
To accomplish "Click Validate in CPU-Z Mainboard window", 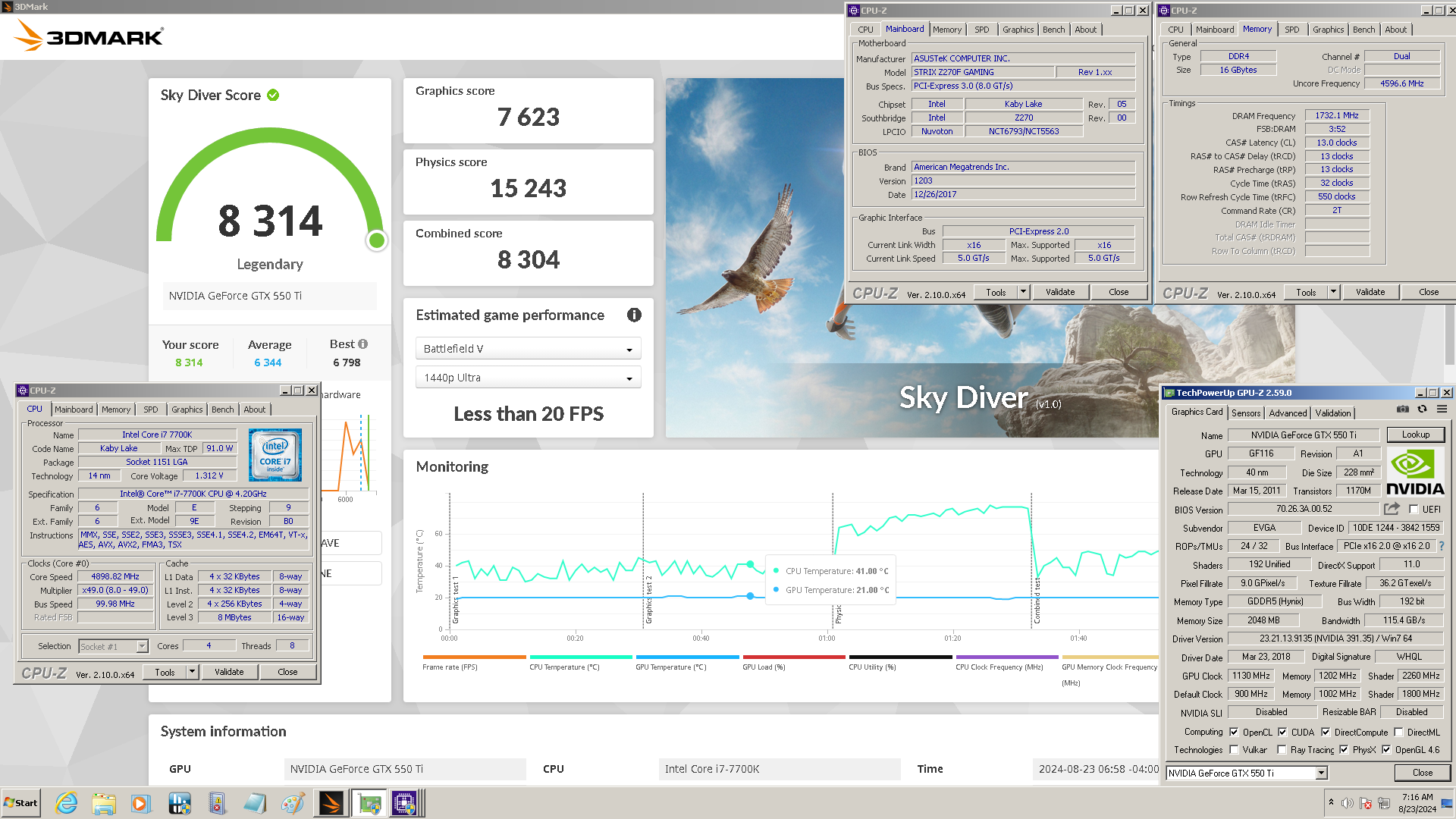I will coord(1060,292).
